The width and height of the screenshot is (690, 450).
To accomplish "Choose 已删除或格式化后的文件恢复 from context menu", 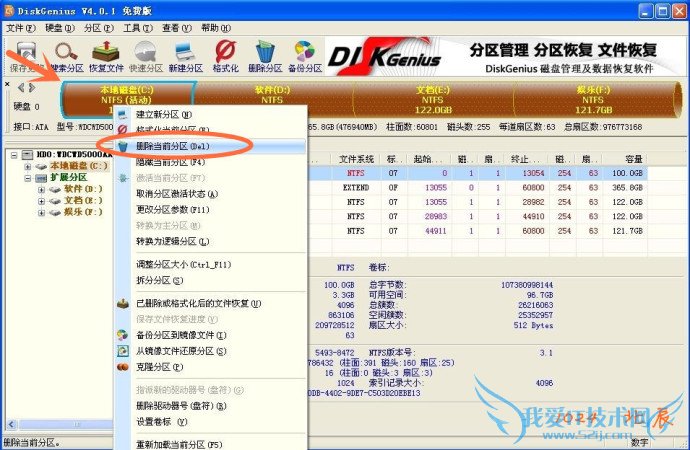I will tap(210, 304).
